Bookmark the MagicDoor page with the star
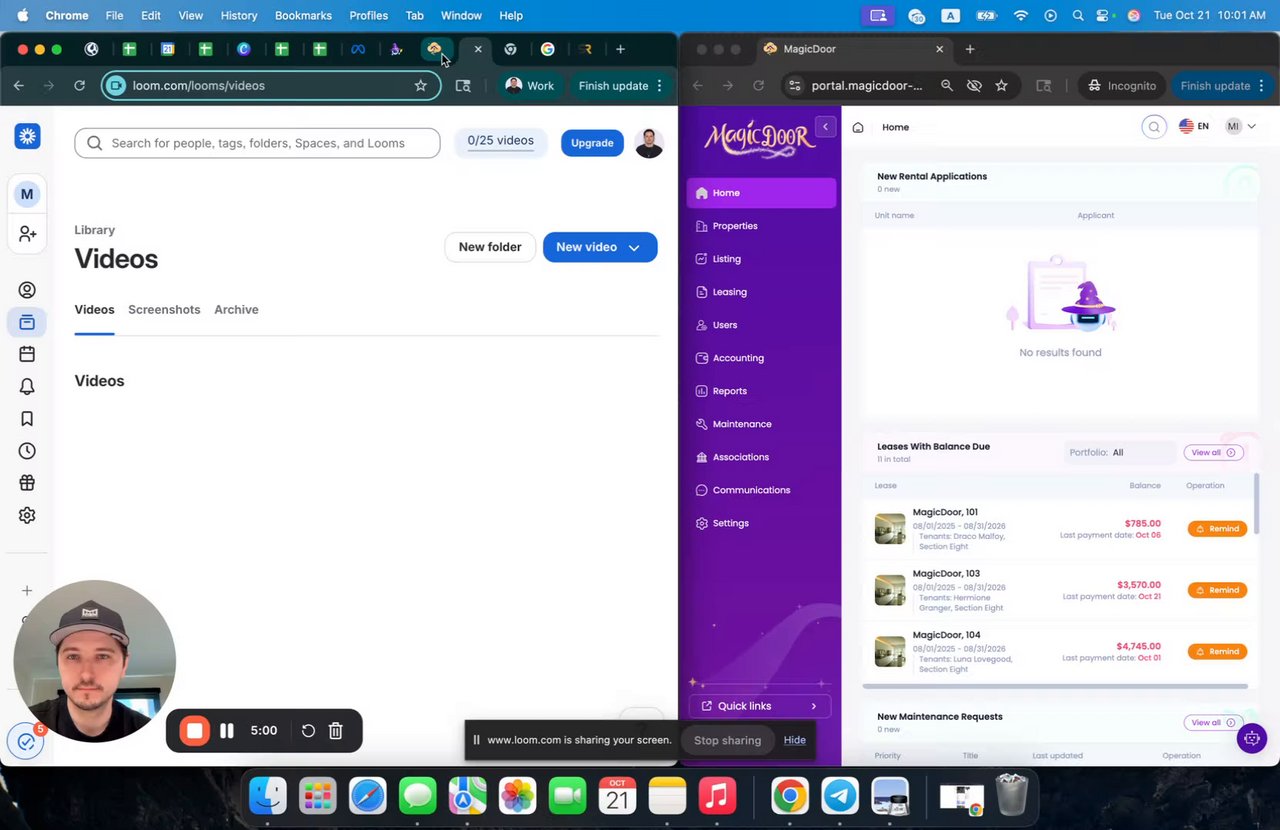 point(1001,86)
